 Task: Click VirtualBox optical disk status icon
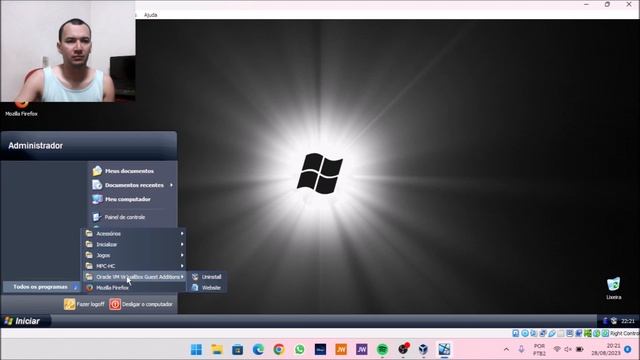[525, 333]
